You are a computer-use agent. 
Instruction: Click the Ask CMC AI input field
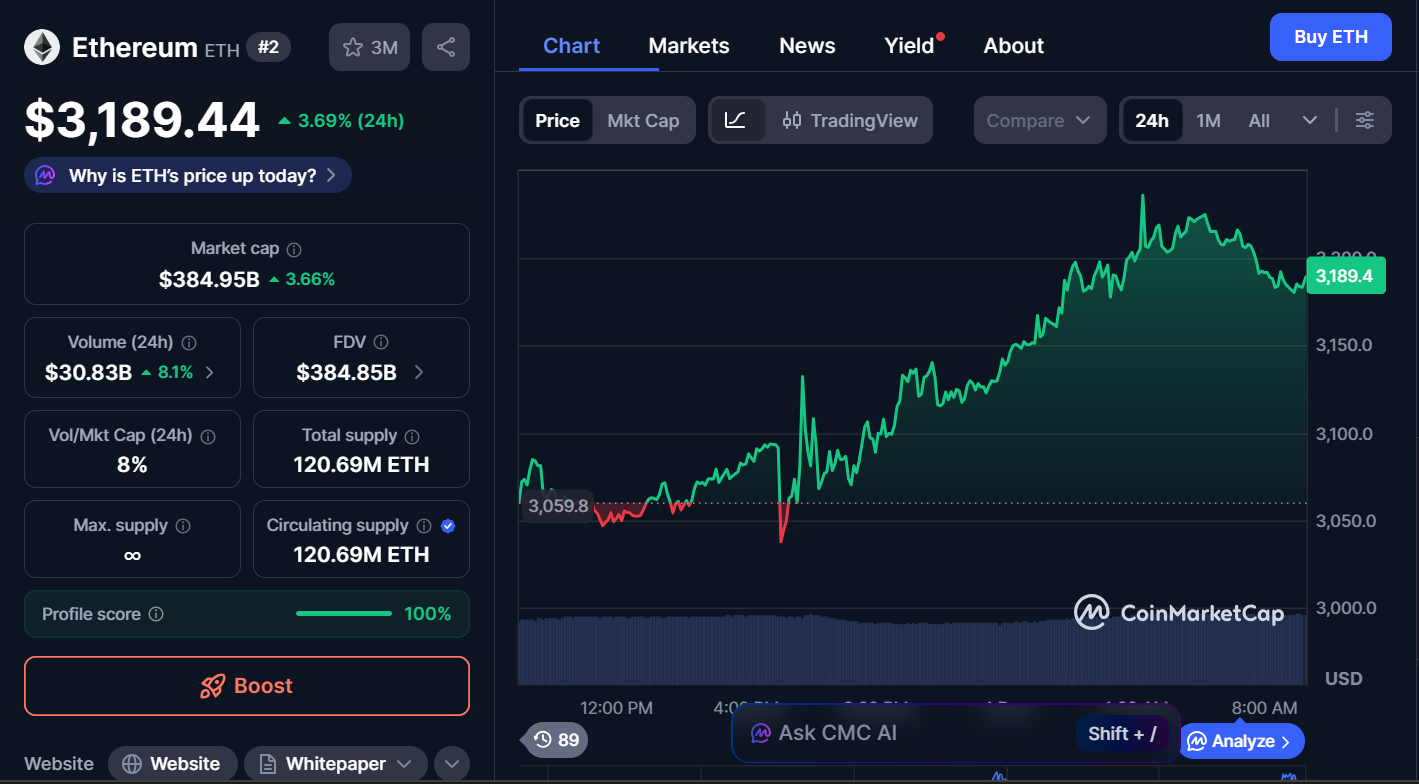(900, 733)
